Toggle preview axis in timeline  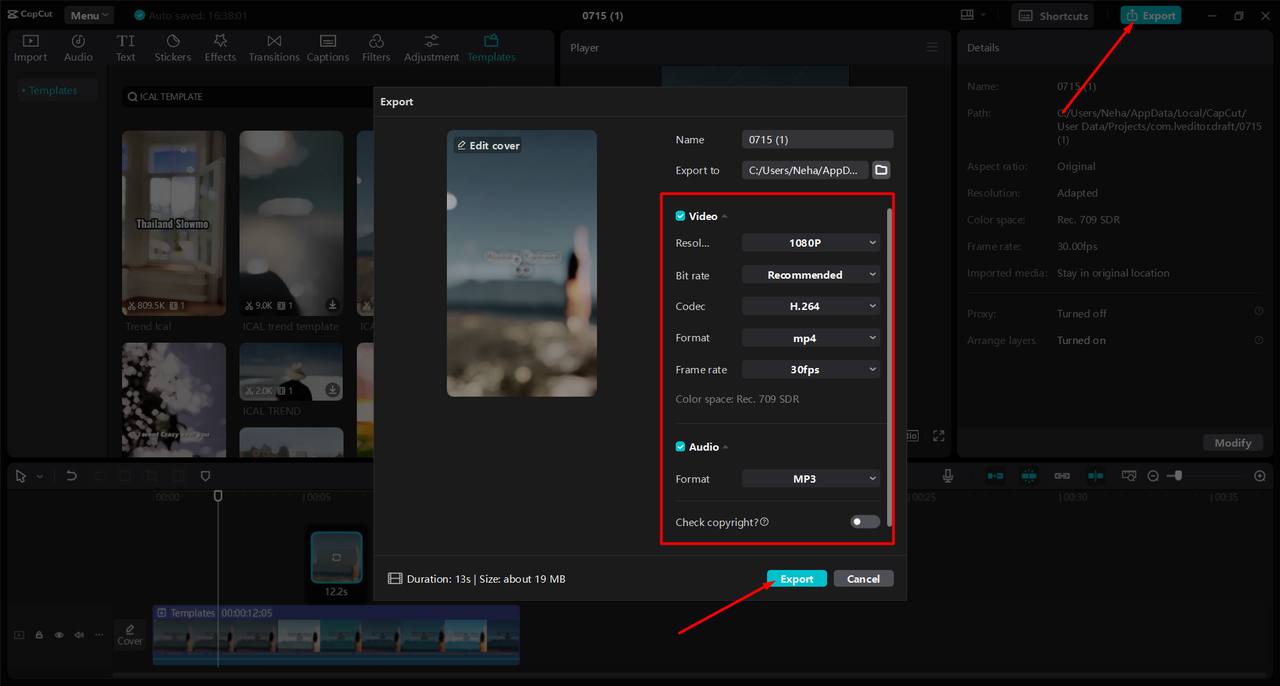(x=1095, y=476)
